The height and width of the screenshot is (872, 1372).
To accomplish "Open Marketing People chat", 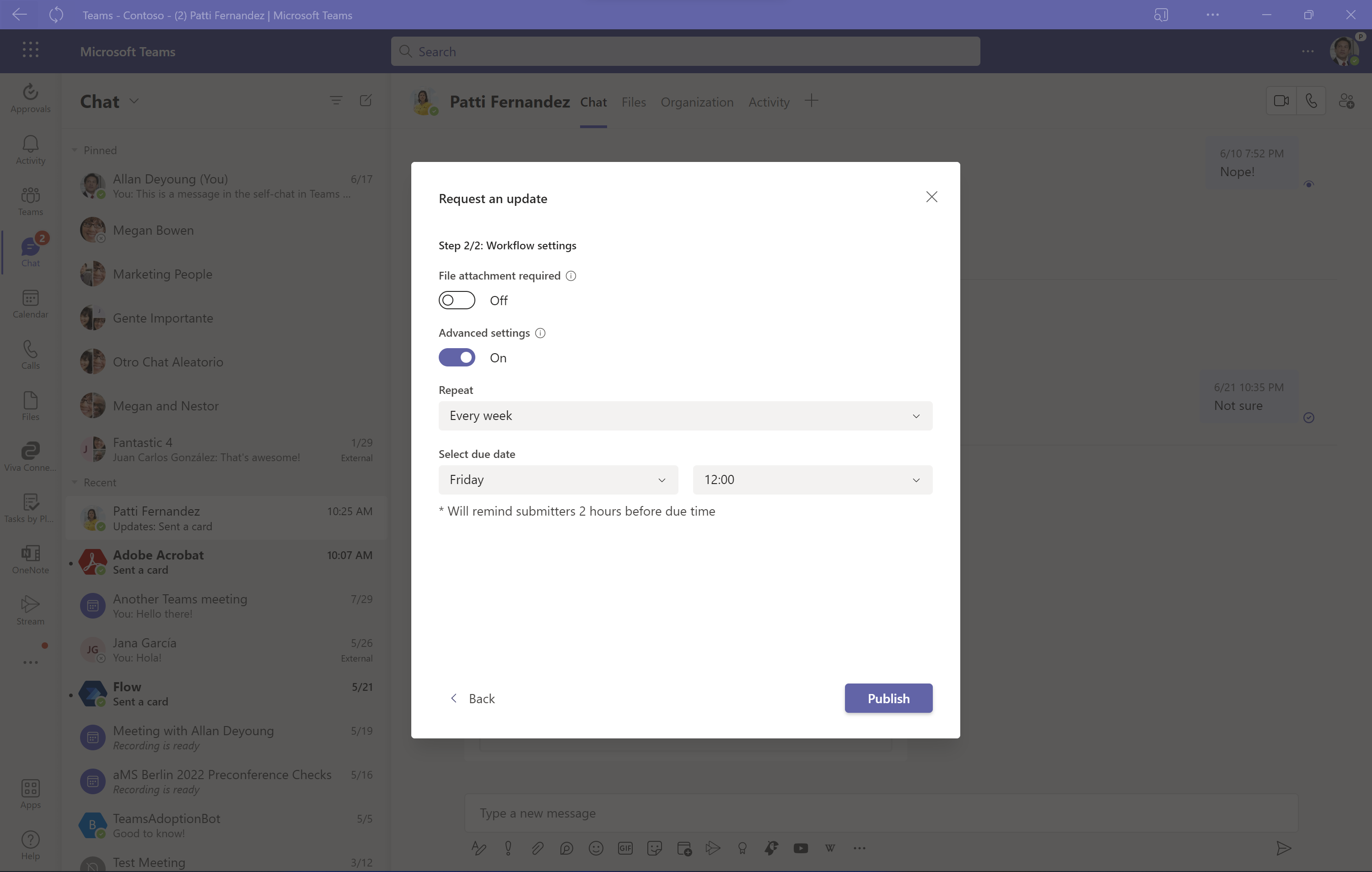I will [226, 274].
